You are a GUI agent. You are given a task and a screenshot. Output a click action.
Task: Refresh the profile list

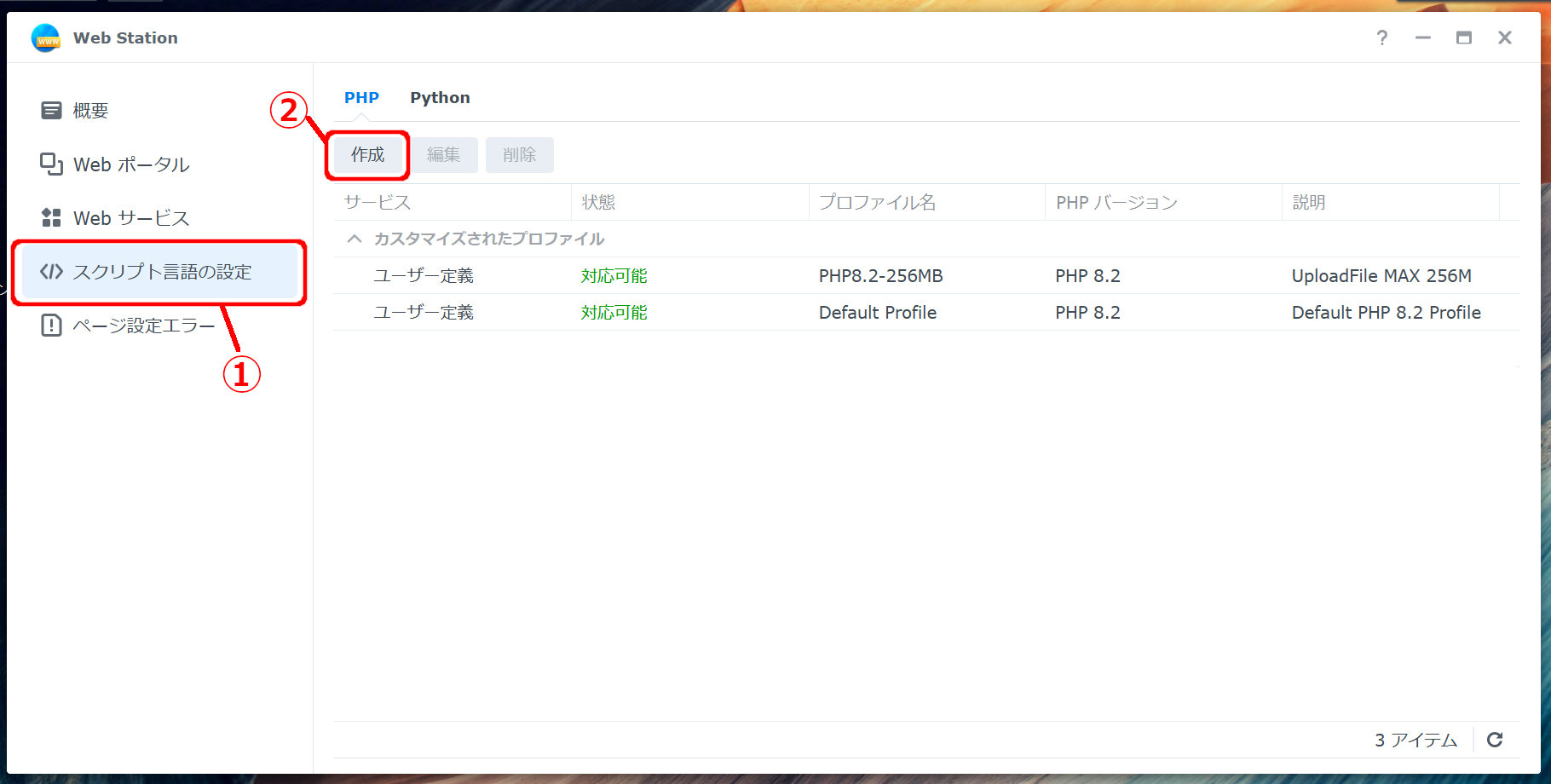pos(1495,740)
